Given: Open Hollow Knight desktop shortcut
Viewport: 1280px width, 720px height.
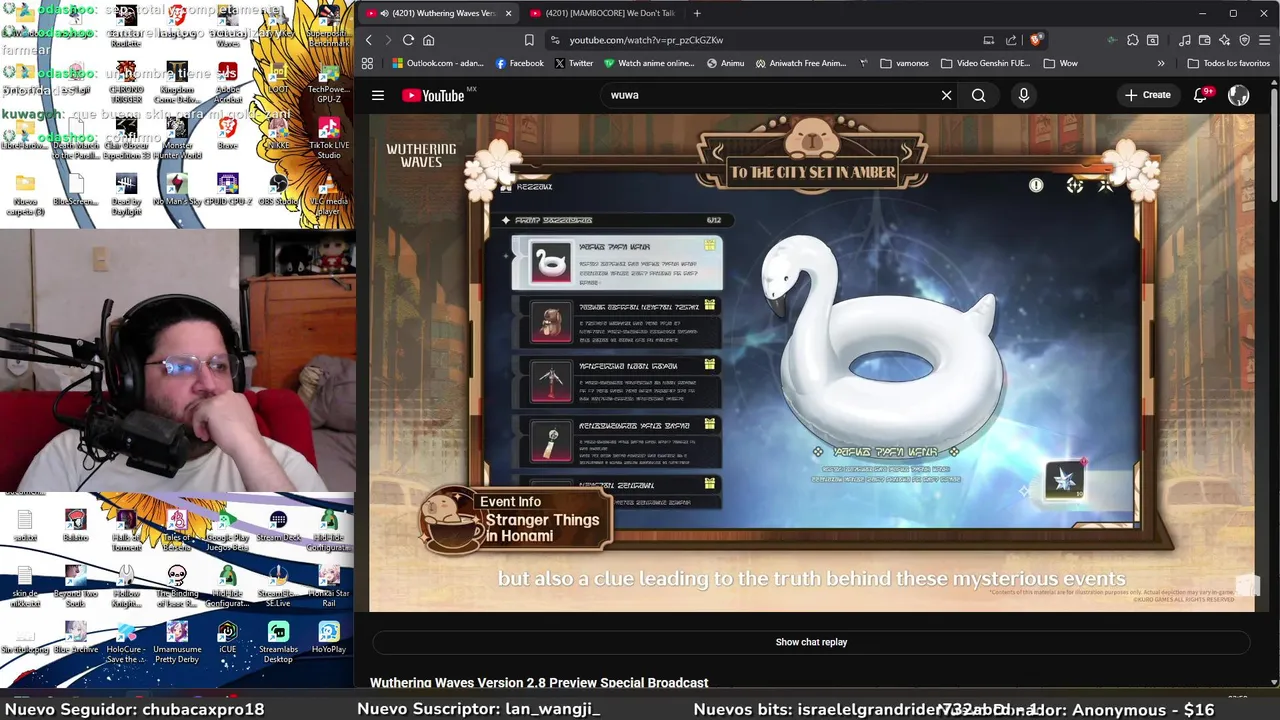Looking at the screenshot, I should 126,585.
